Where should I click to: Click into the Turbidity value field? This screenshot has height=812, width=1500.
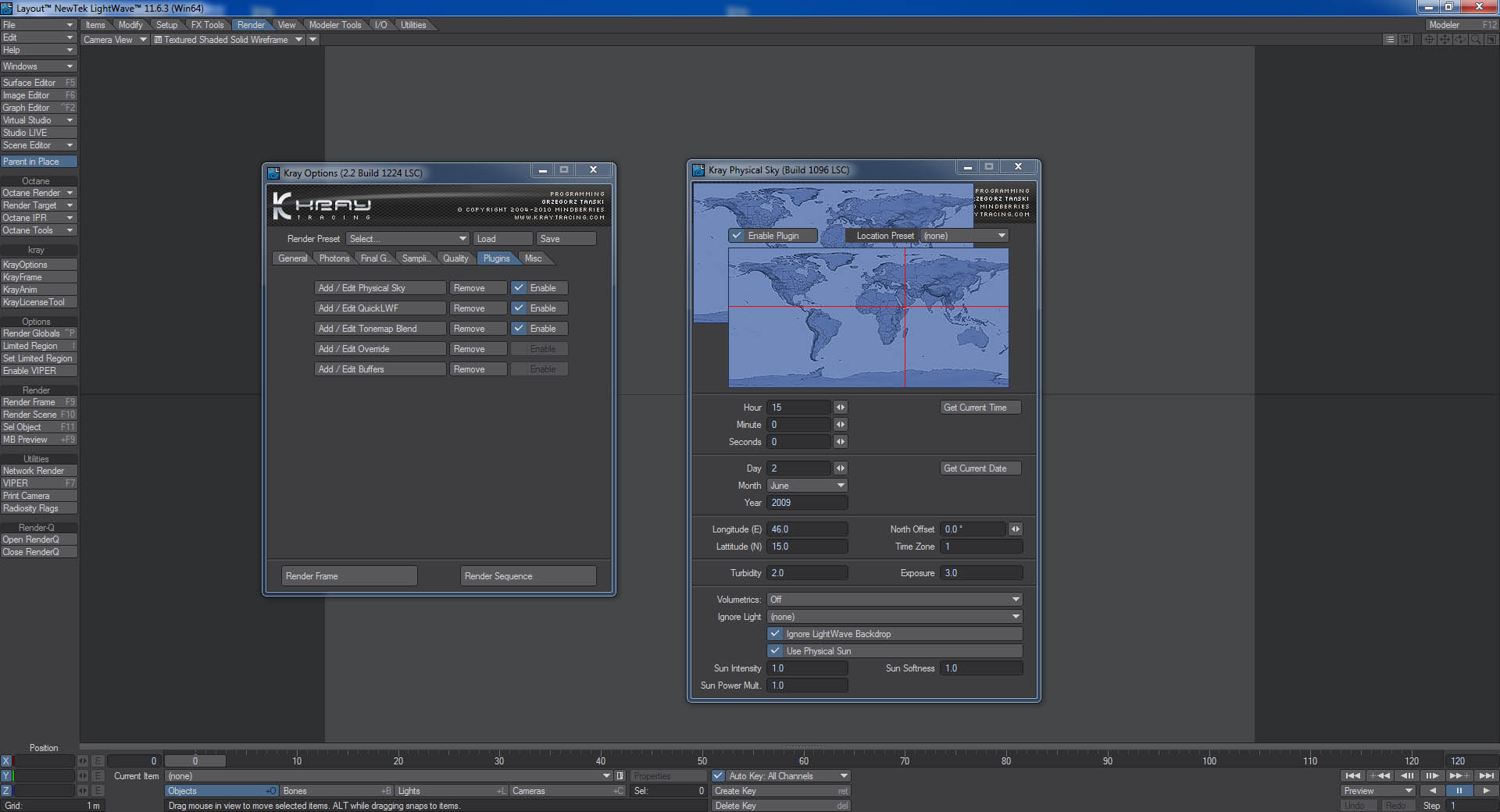806,573
